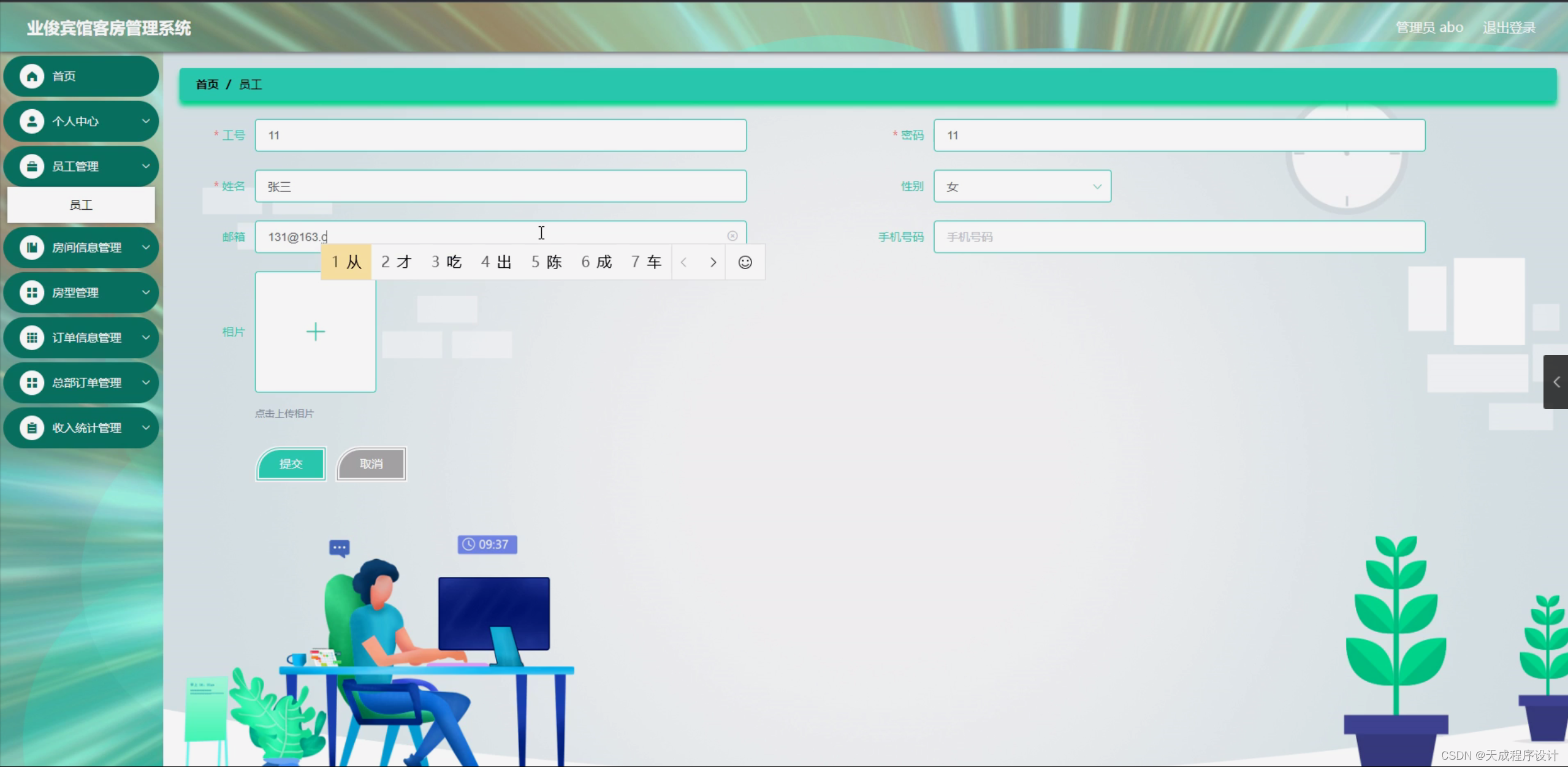The width and height of the screenshot is (1568, 767).
Task: Click the 手机号码 phone input field
Action: pos(1180,237)
